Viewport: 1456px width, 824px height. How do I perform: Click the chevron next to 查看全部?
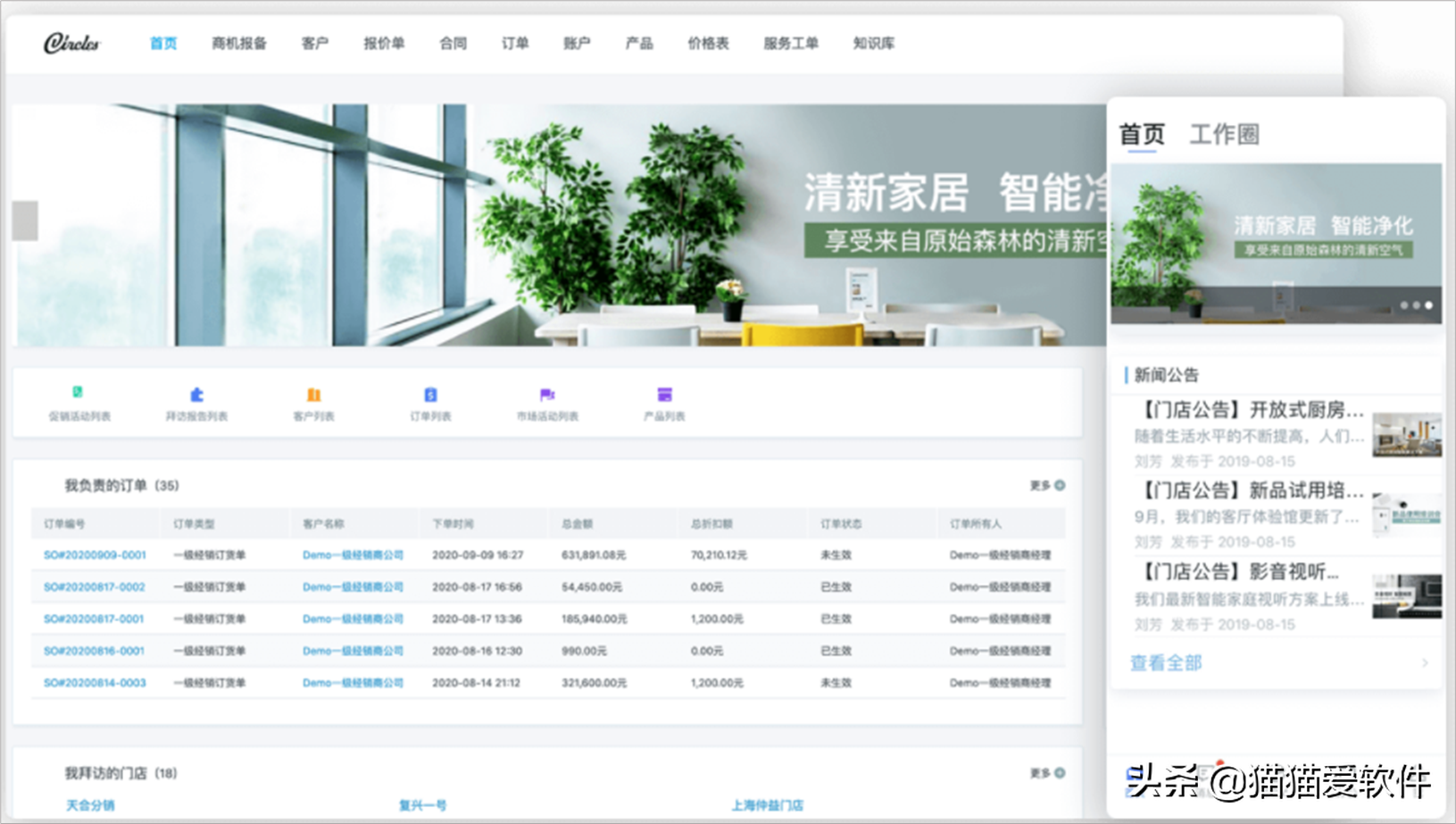pyautogui.click(x=1426, y=663)
